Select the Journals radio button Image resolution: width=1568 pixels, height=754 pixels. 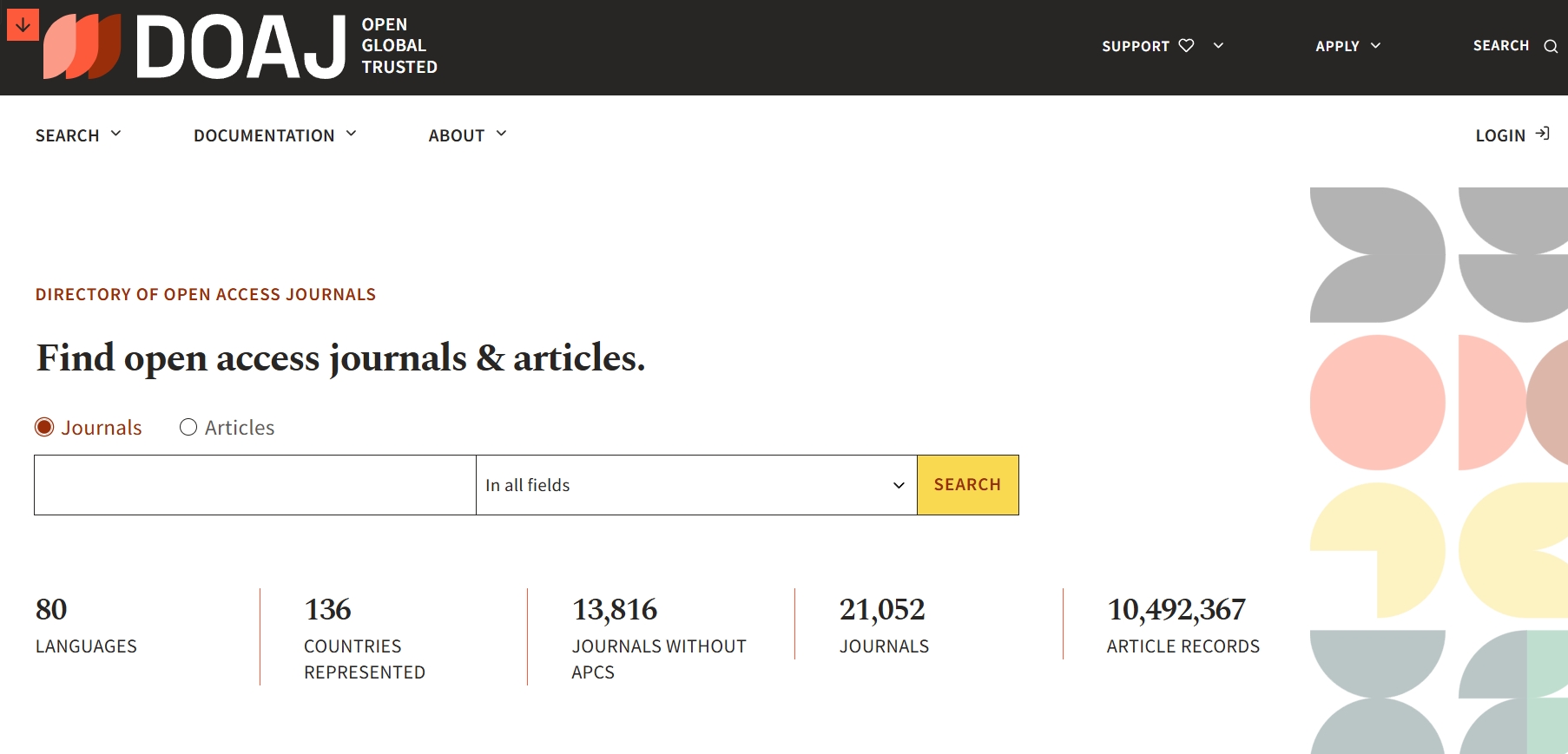[x=44, y=427]
